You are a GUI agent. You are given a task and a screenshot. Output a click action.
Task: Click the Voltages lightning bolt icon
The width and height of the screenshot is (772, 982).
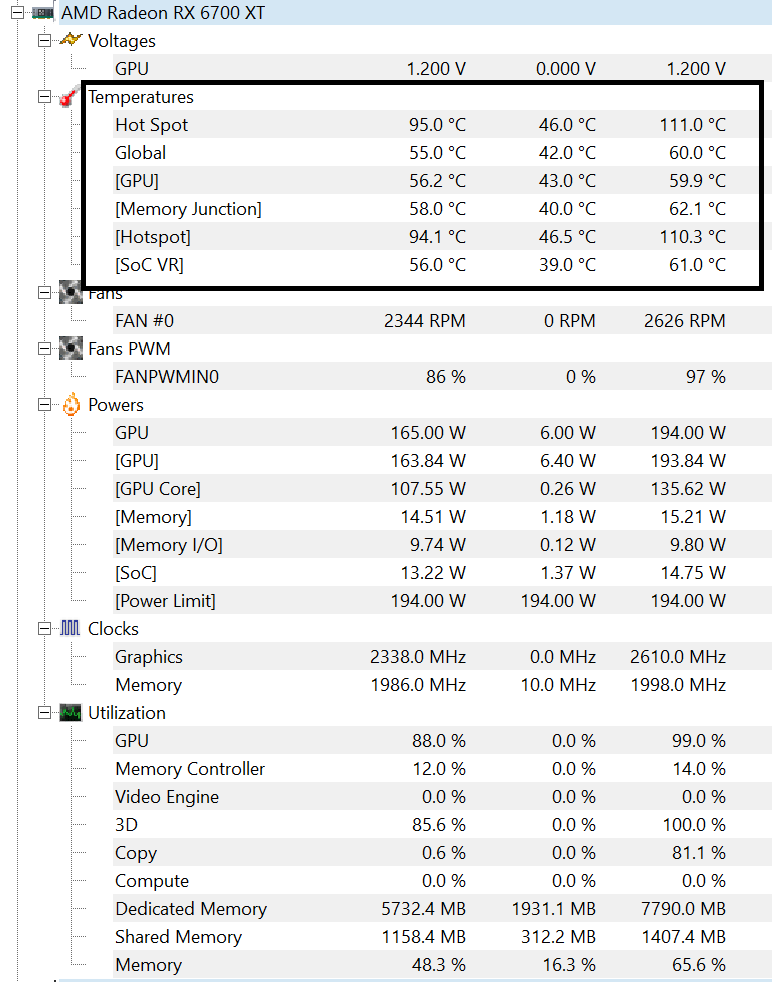[x=70, y=41]
